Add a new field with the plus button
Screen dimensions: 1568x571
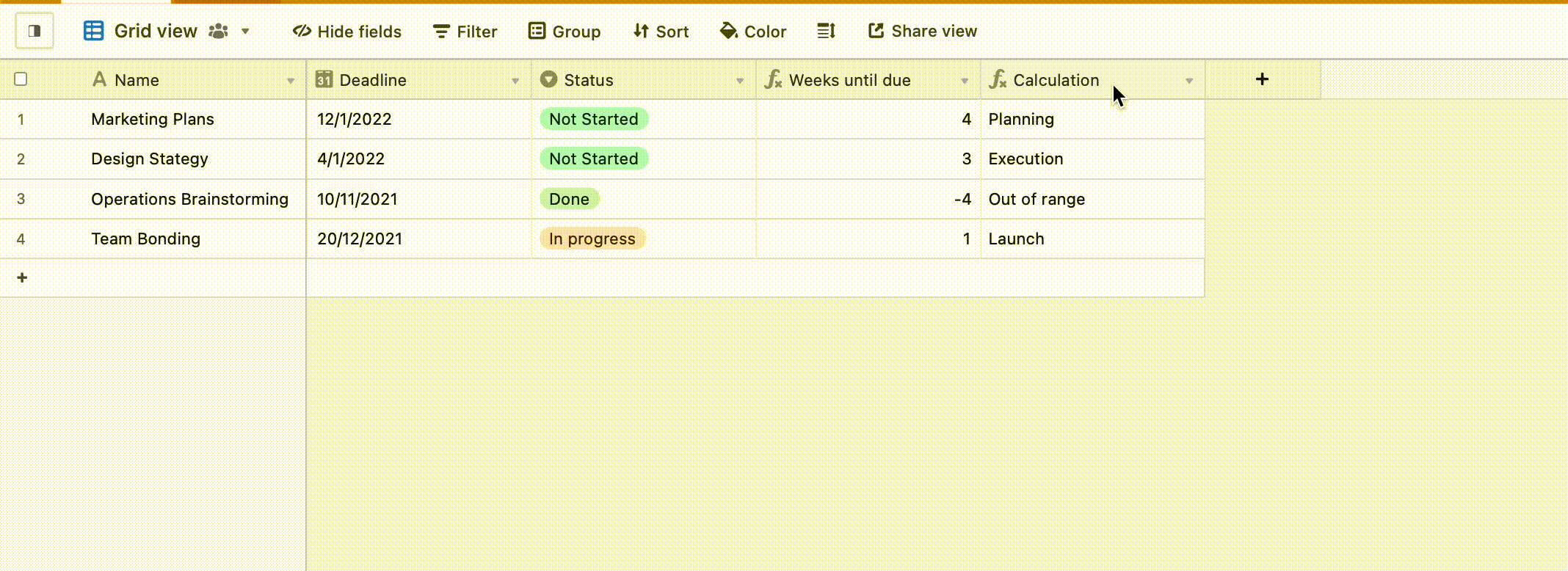1262,79
